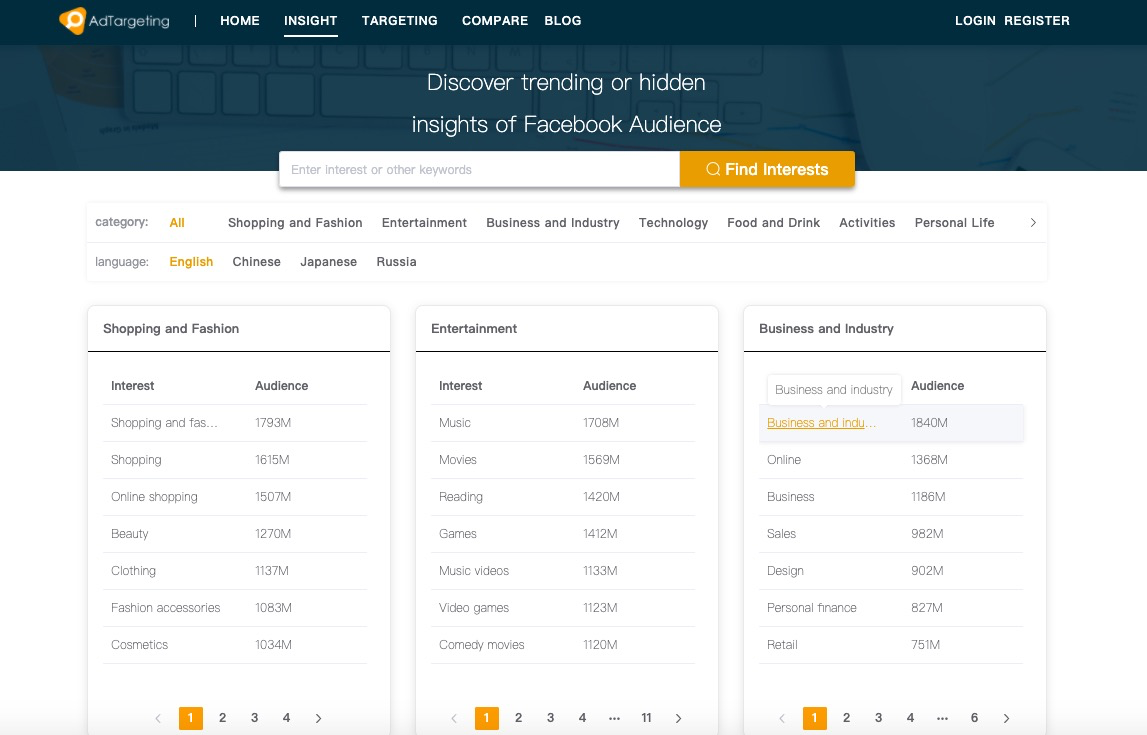The image size is (1147, 735).
Task: Filter by Shopping and Fashion category
Action: [295, 223]
